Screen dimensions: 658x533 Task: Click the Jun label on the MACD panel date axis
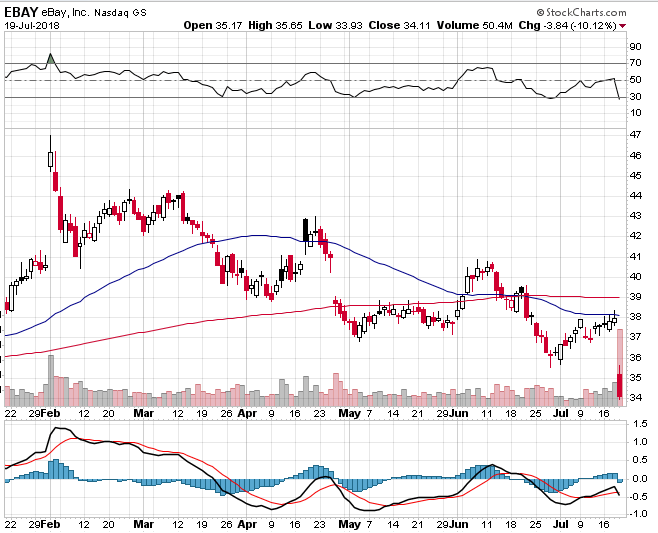(x=459, y=525)
